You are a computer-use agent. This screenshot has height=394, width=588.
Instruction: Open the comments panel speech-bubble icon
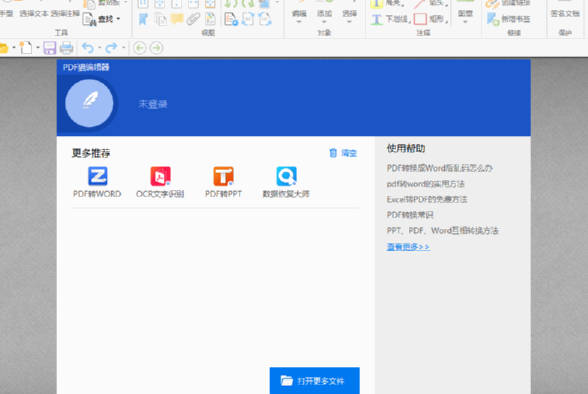177,19
